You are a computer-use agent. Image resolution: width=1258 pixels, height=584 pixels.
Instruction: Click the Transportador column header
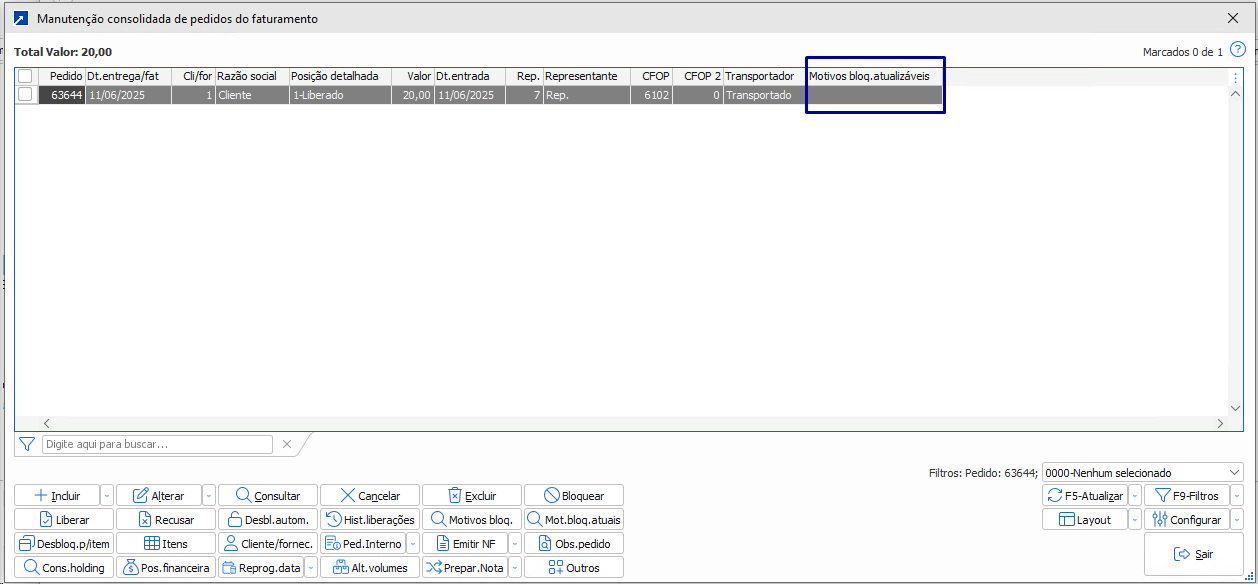pos(764,76)
